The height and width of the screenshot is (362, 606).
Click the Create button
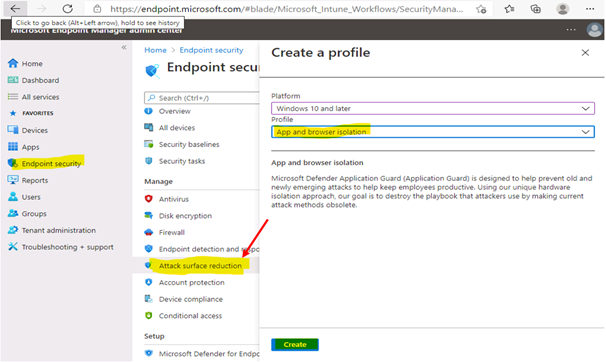point(295,344)
